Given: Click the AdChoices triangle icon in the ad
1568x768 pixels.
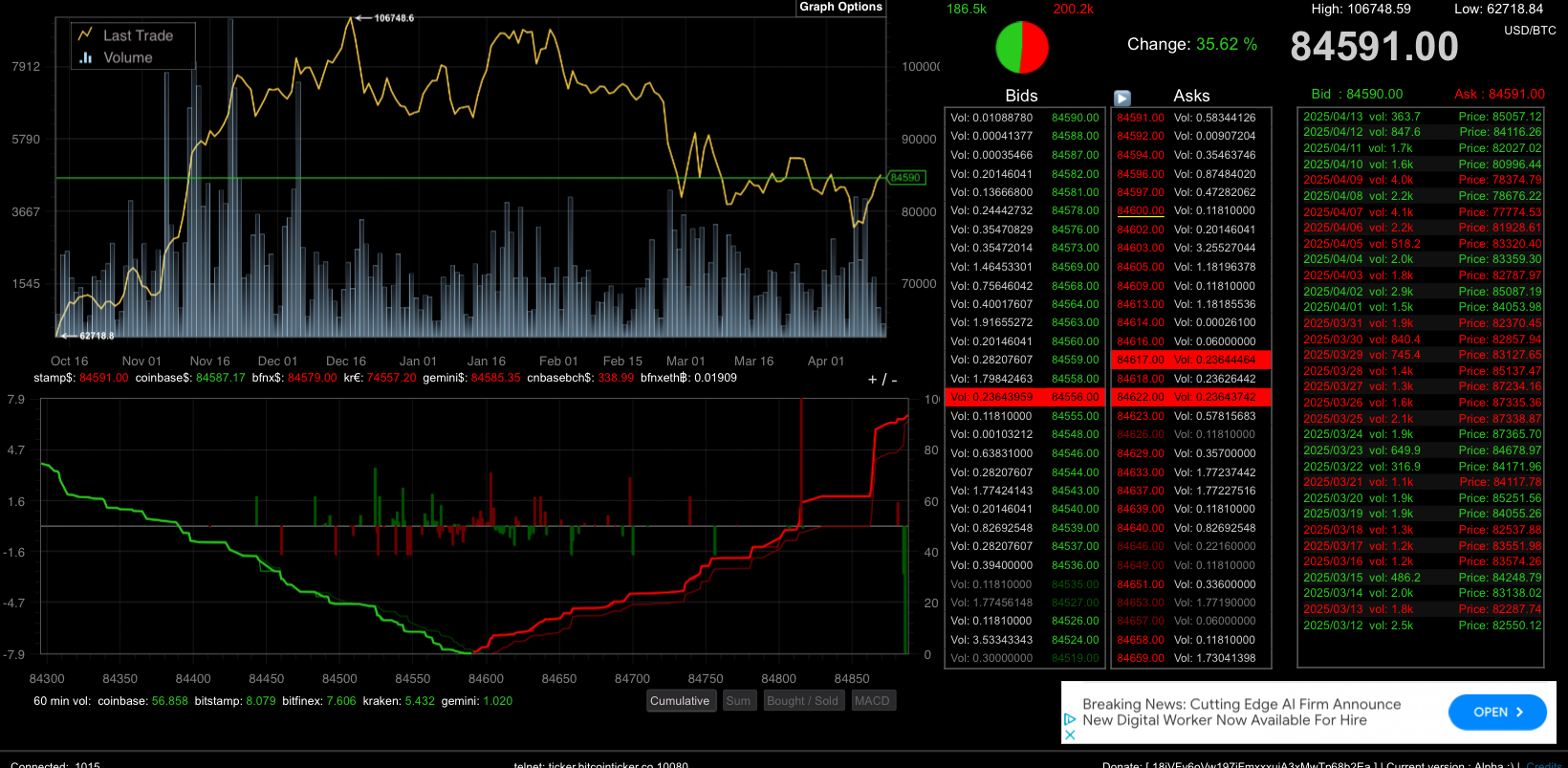Looking at the screenshot, I should (1070, 718).
